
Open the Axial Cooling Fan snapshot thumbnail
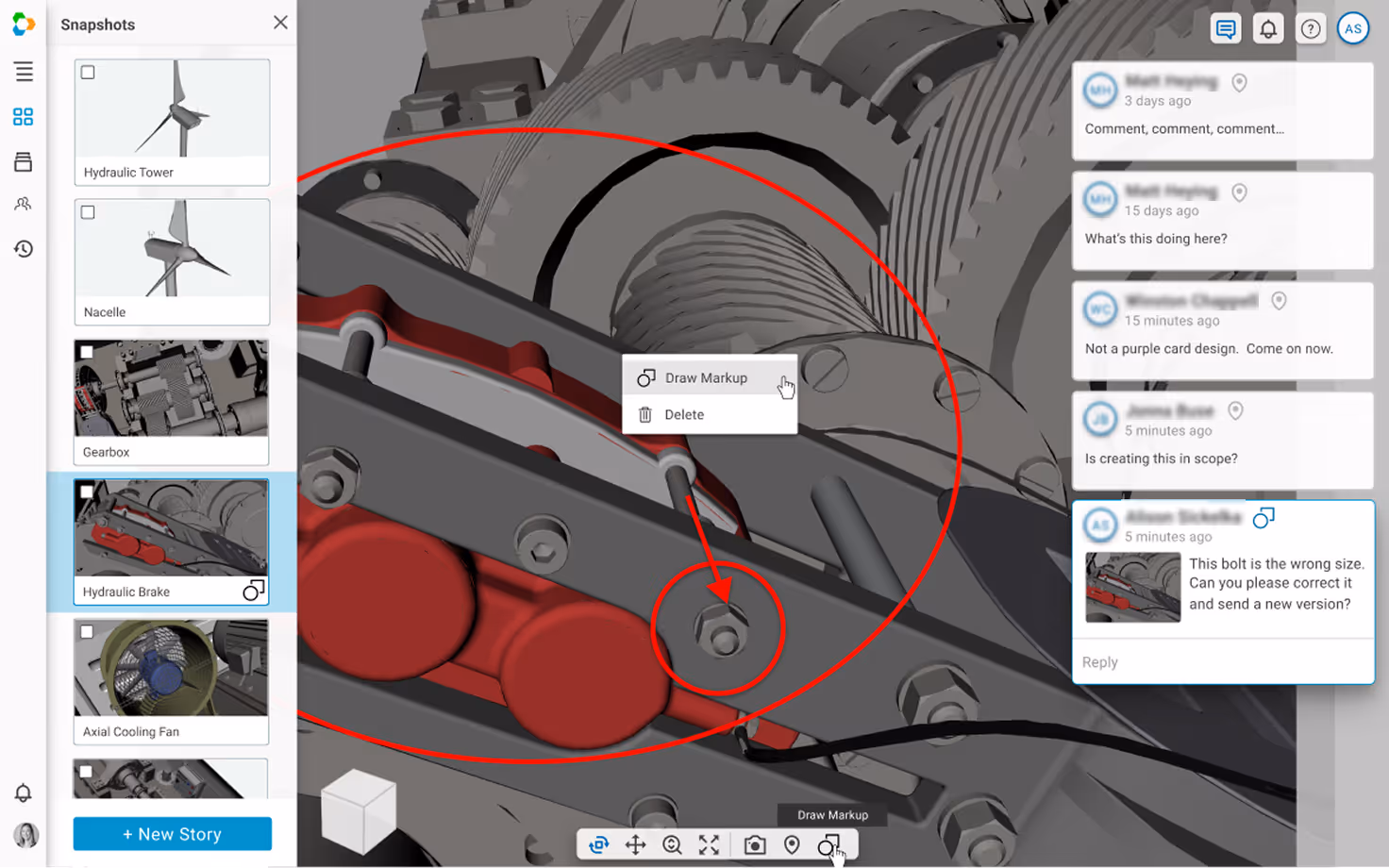pos(172,668)
